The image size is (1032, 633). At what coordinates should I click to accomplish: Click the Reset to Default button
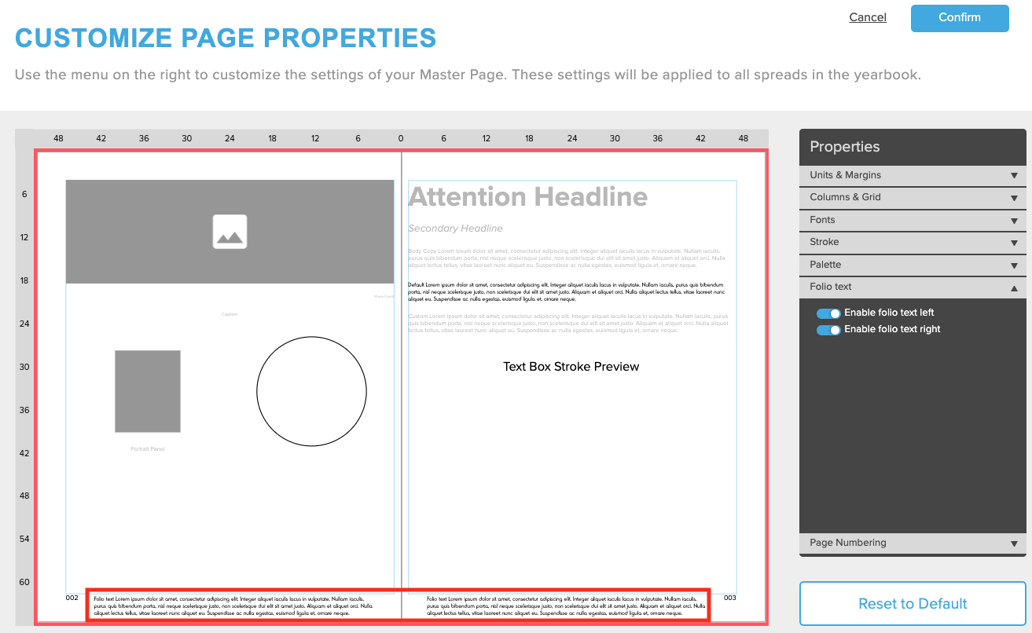[x=911, y=603]
